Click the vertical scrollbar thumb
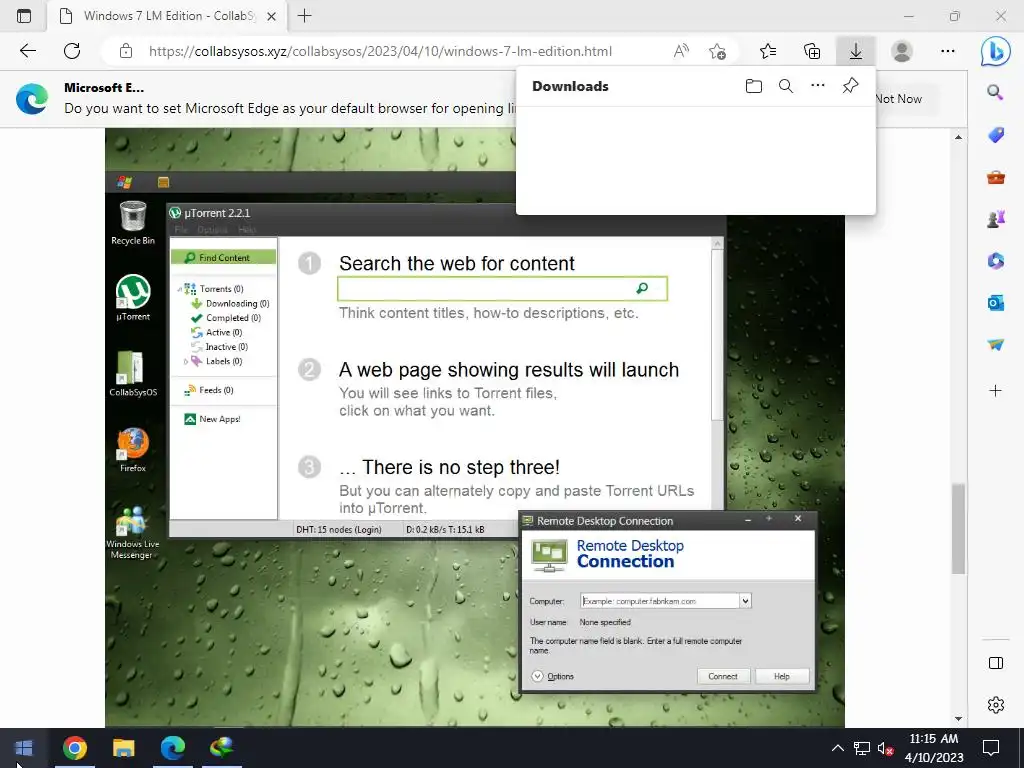Viewport: 1024px width, 768px height. 958,529
